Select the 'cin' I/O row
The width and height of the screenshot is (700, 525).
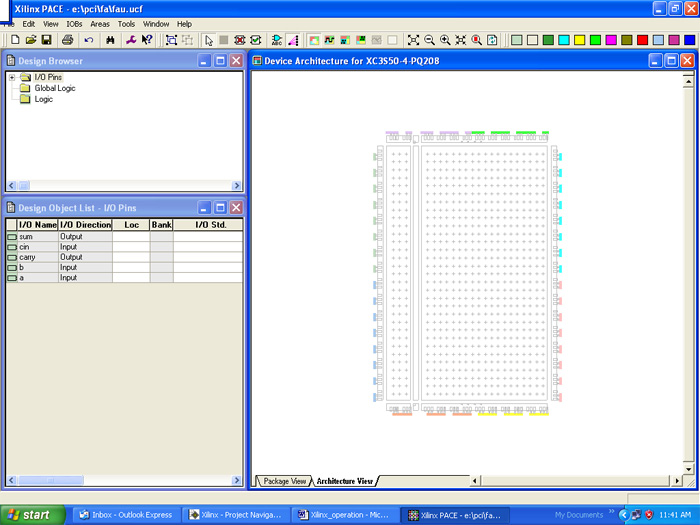tap(125, 246)
